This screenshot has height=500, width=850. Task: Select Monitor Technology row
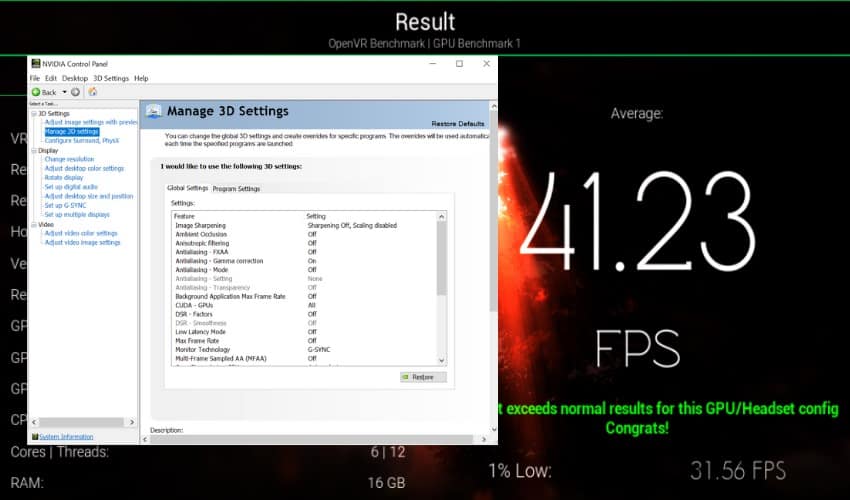305,349
